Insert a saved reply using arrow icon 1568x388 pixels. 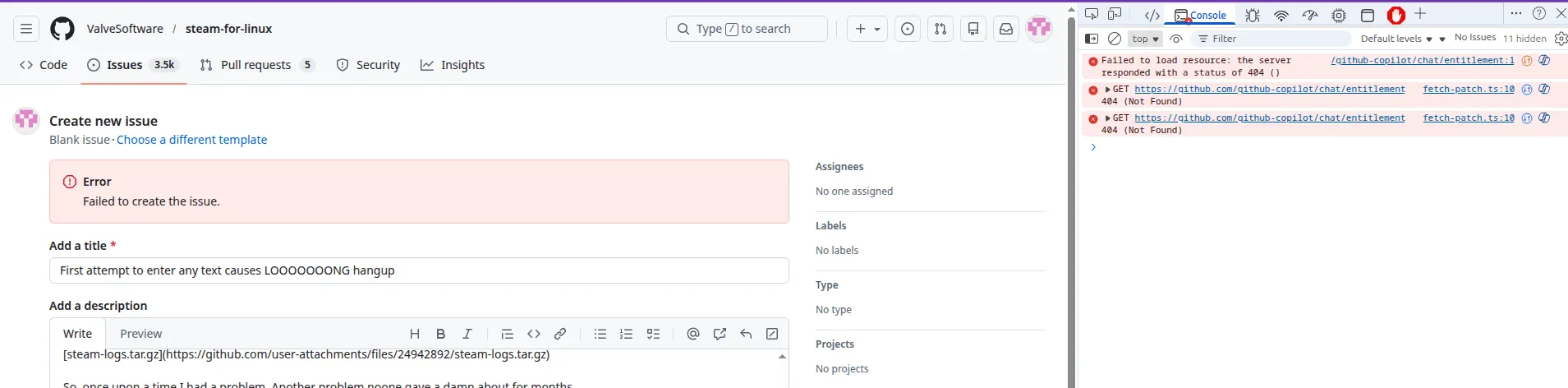[x=746, y=334]
